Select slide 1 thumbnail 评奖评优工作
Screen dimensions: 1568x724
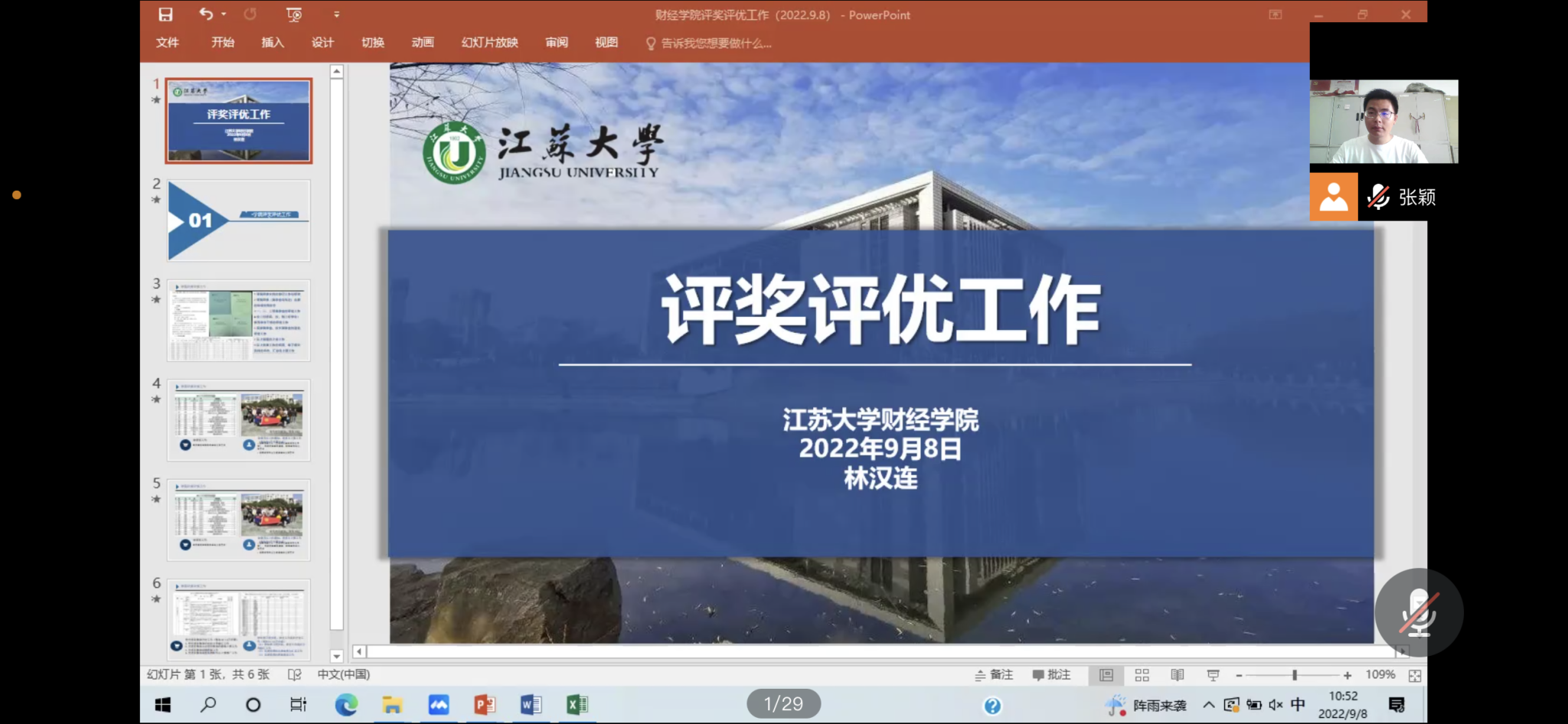coord(239,121)
